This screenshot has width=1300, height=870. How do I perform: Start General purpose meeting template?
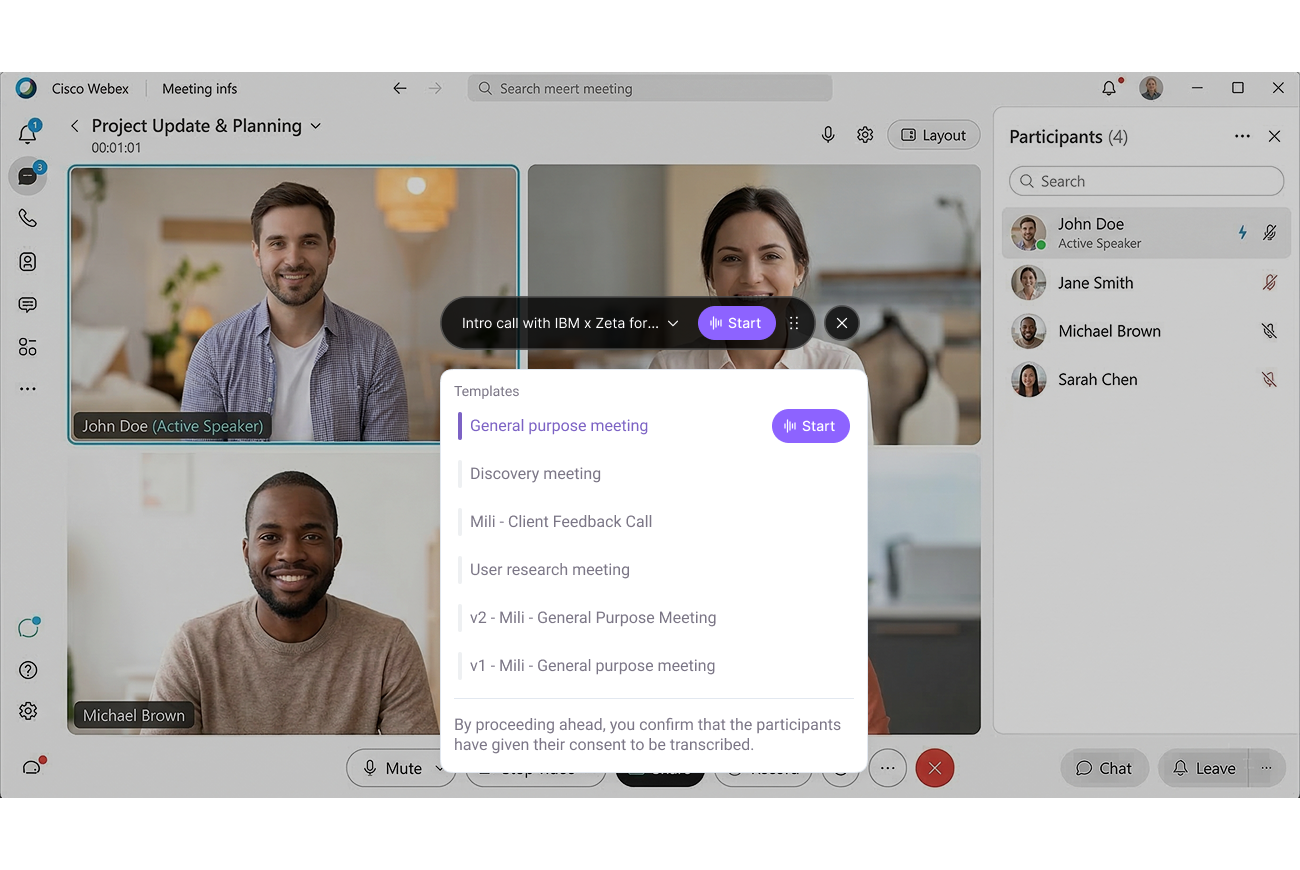click(810, 426)
